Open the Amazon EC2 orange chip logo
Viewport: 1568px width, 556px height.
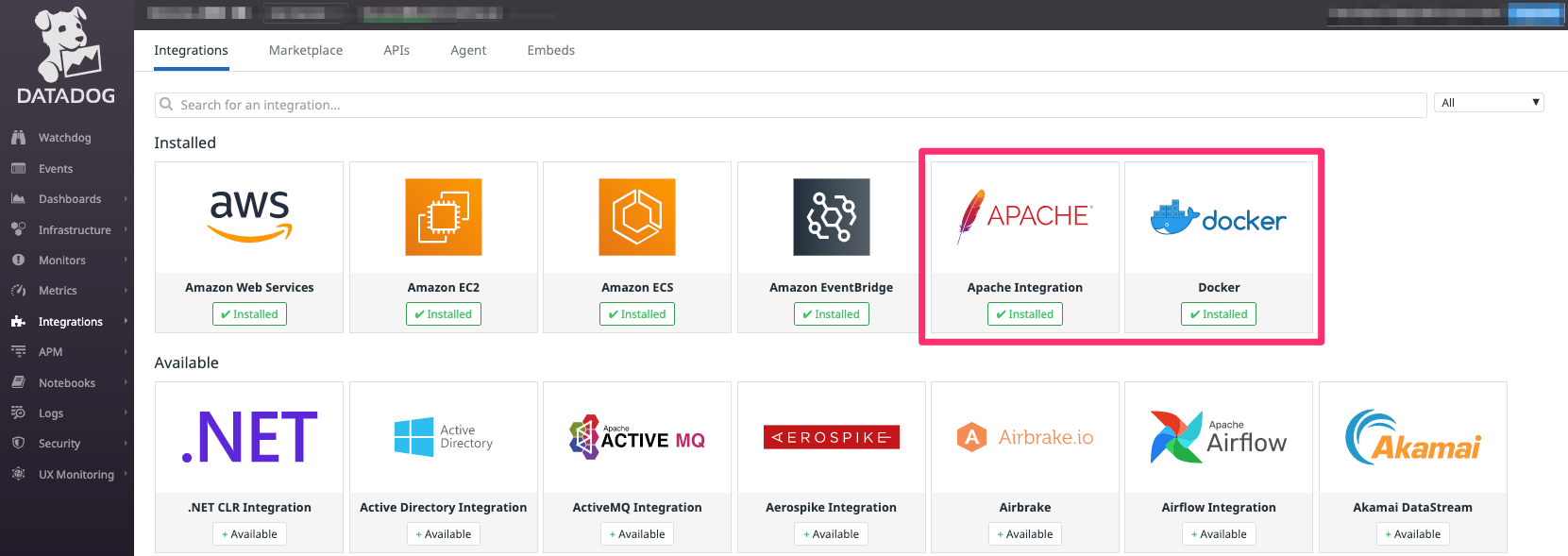[444, 217]
